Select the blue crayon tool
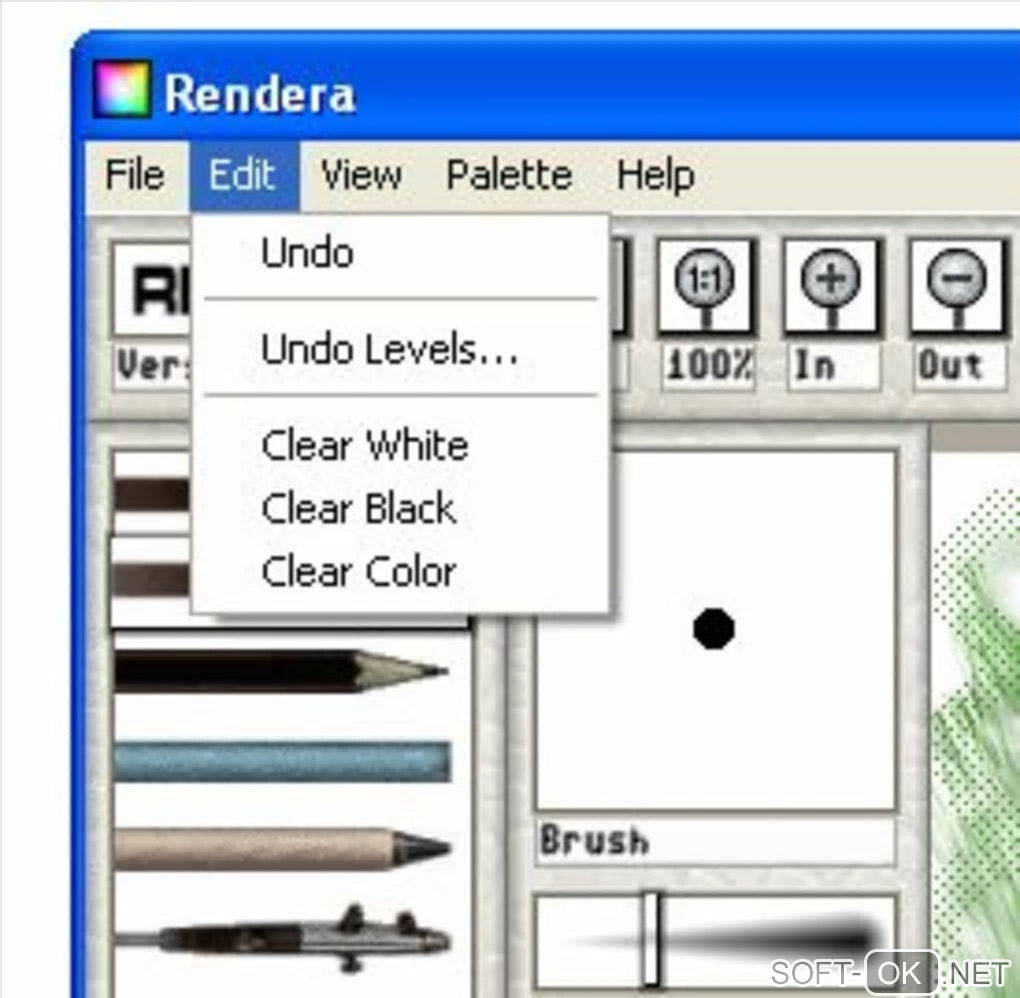The height and width of the screenshot is (998, 1020). tap(282, 761)
